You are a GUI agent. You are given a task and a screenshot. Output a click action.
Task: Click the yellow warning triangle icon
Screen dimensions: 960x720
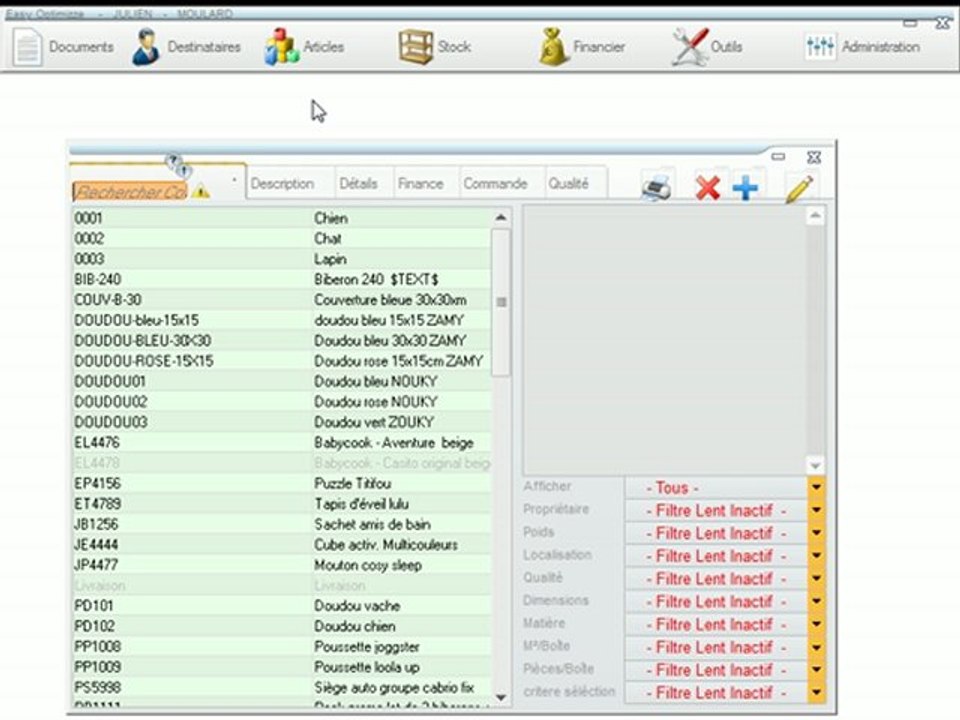point(200,192)
